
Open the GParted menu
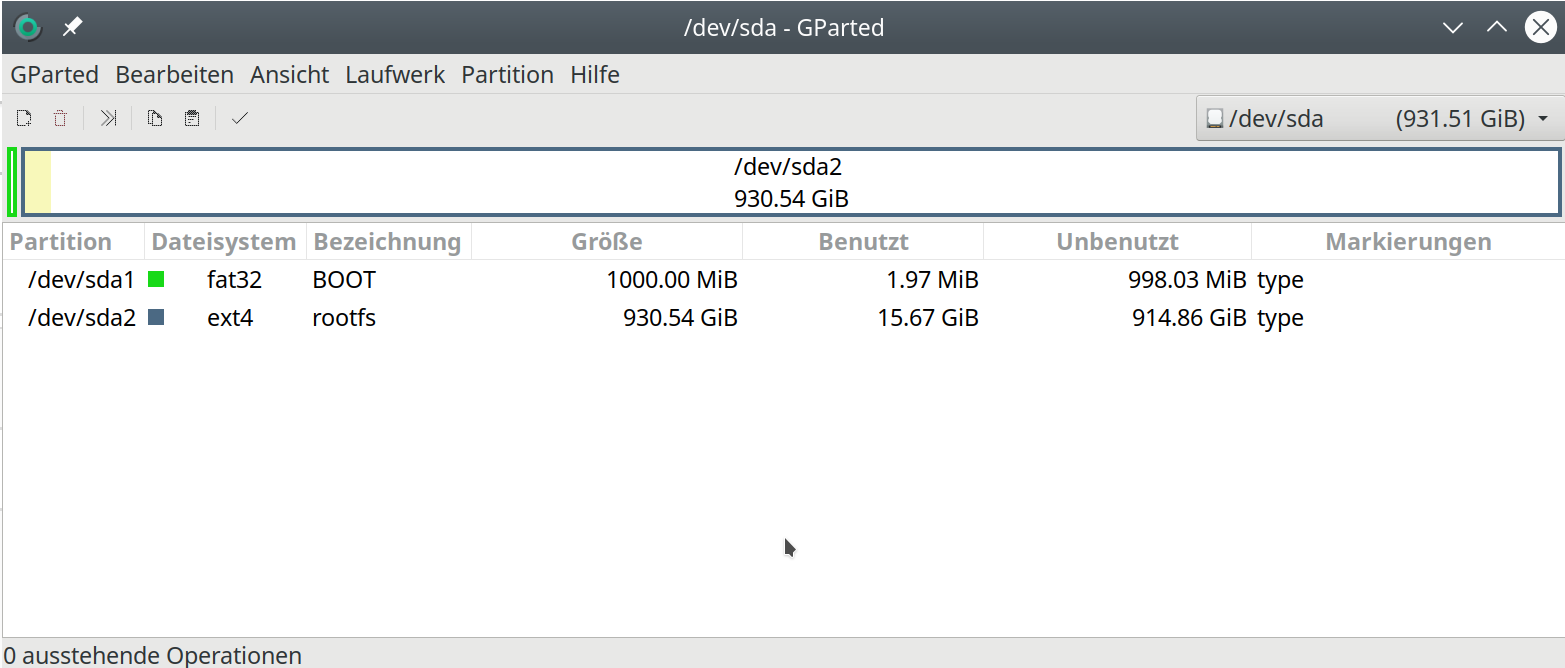point(54,75)
